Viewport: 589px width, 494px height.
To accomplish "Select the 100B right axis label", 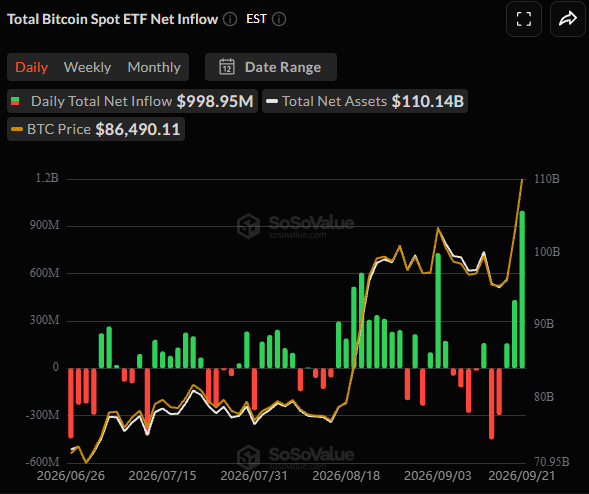I will coord(547,251).
